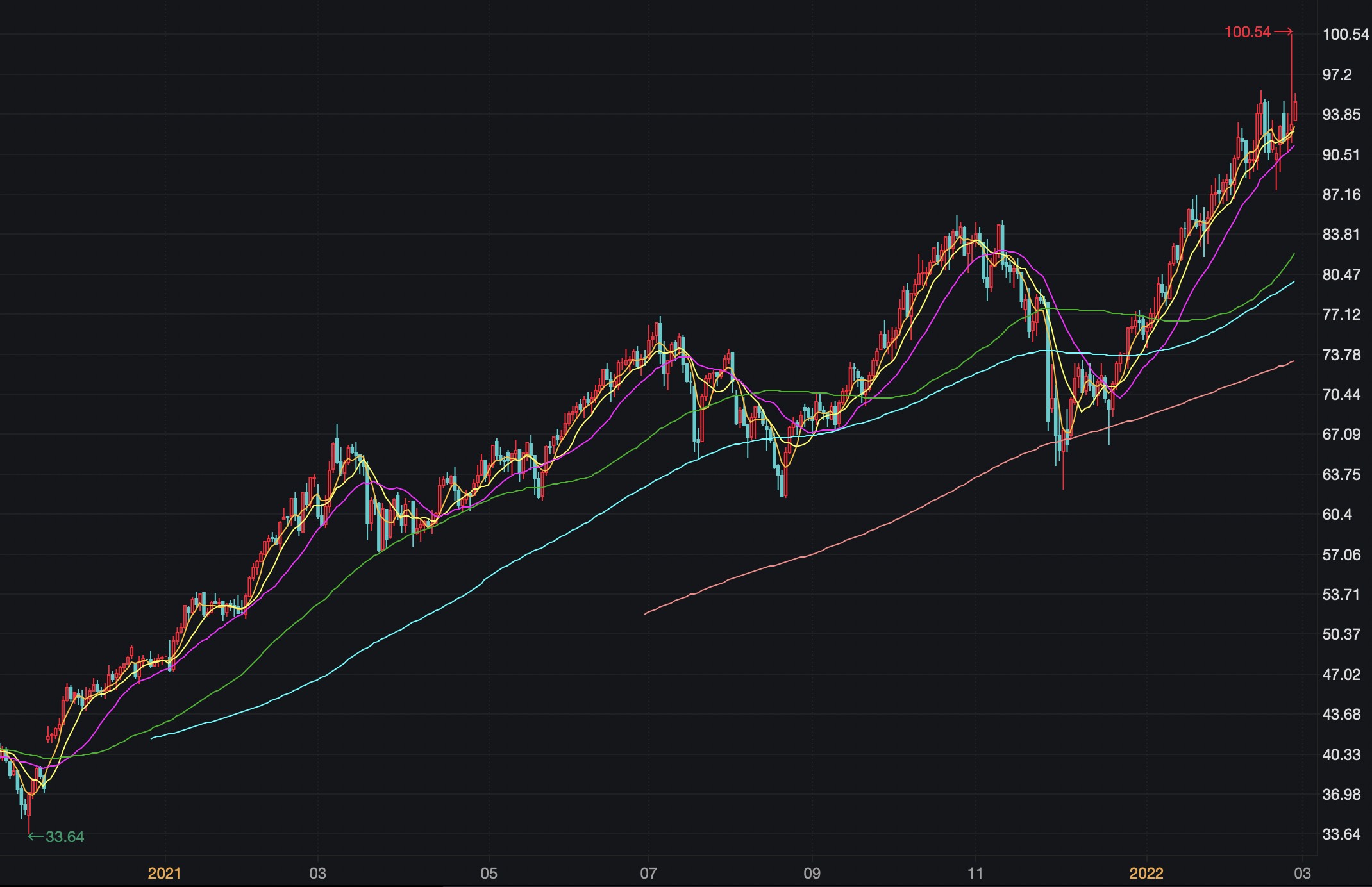Click the 40.33 price axis label
This screenshot has width=1372, height=887.
point(1341,755)
